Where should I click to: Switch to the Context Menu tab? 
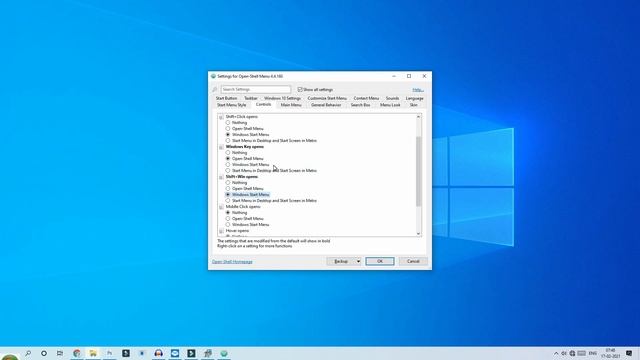pyautogui.click(x=366, y=98)
